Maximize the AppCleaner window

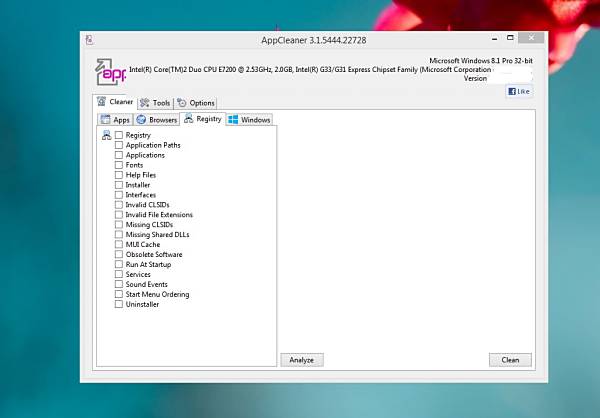[x=510, y=38]
